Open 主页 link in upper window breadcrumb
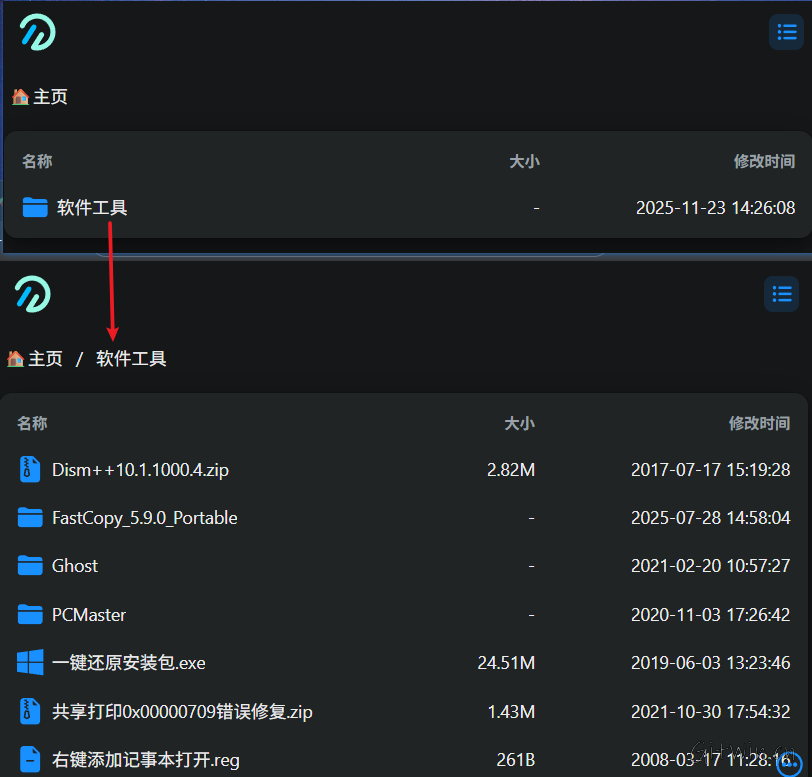 pos(50,97)
